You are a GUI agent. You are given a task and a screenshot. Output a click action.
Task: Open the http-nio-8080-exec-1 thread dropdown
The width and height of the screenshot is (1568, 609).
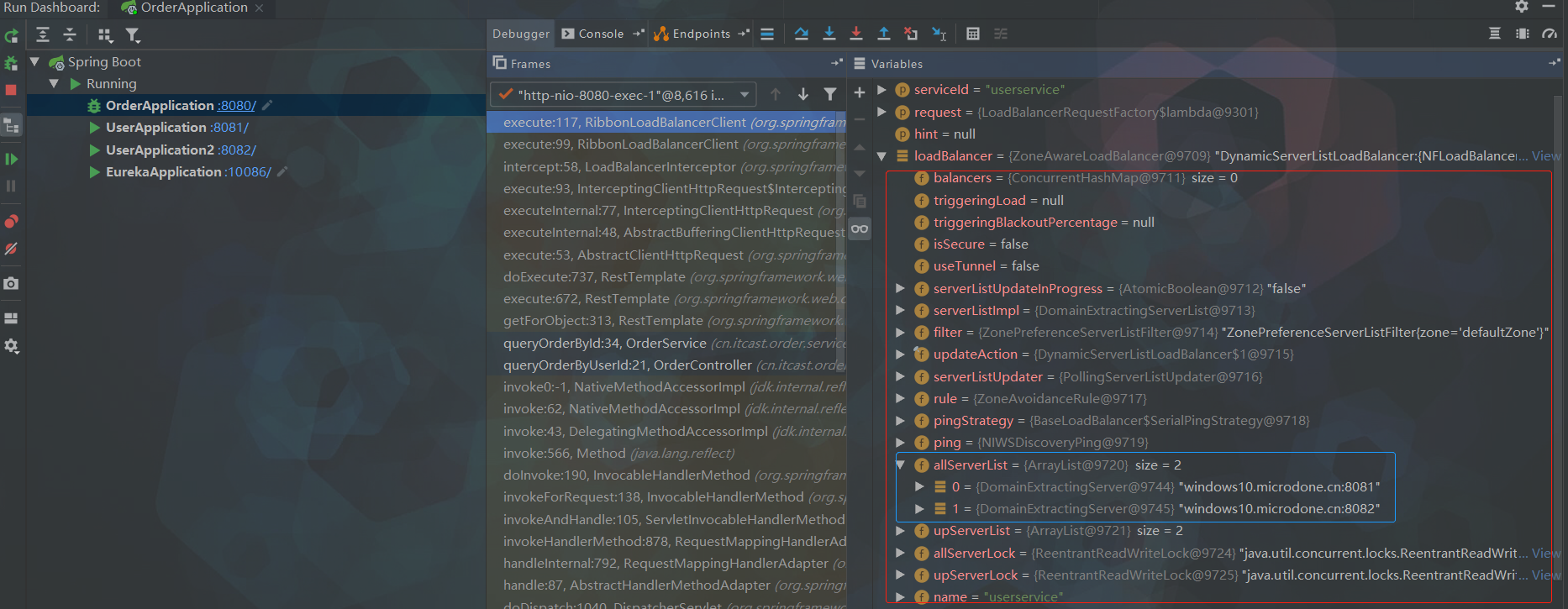(x=745, y=95)
